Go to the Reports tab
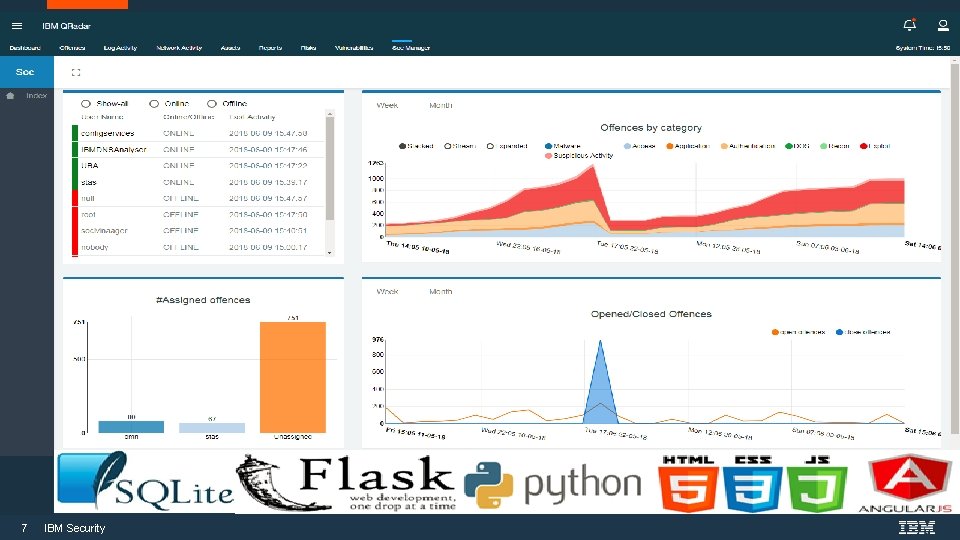Screen dimensions: 960x540 tap(270, 48)
